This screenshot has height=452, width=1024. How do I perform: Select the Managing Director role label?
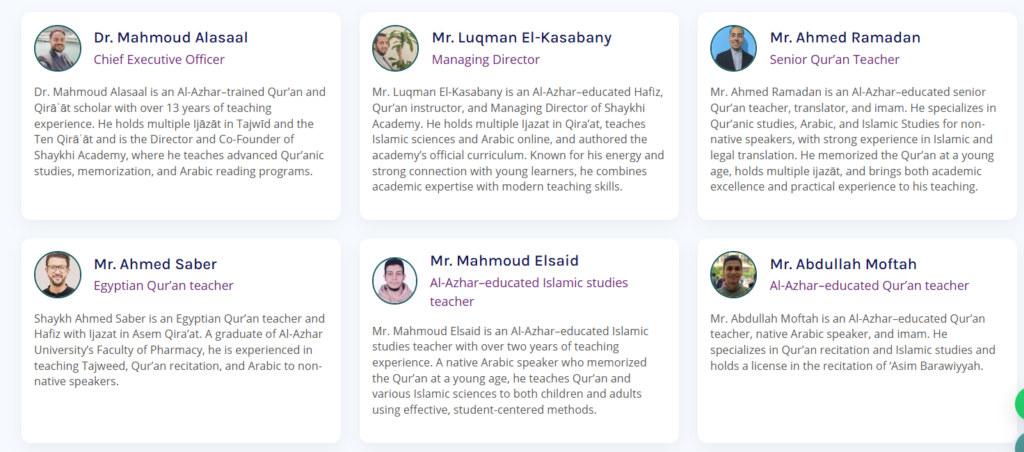coord(485,60)
